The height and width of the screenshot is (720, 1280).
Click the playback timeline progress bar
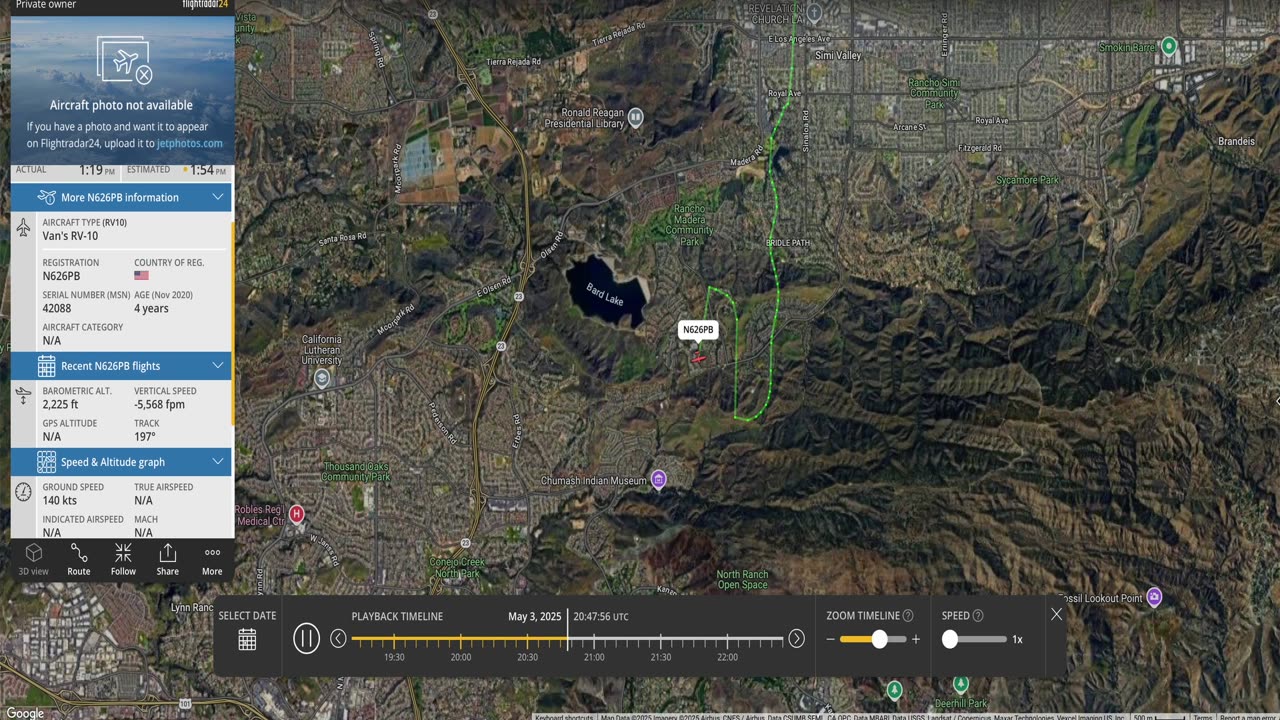567,638
